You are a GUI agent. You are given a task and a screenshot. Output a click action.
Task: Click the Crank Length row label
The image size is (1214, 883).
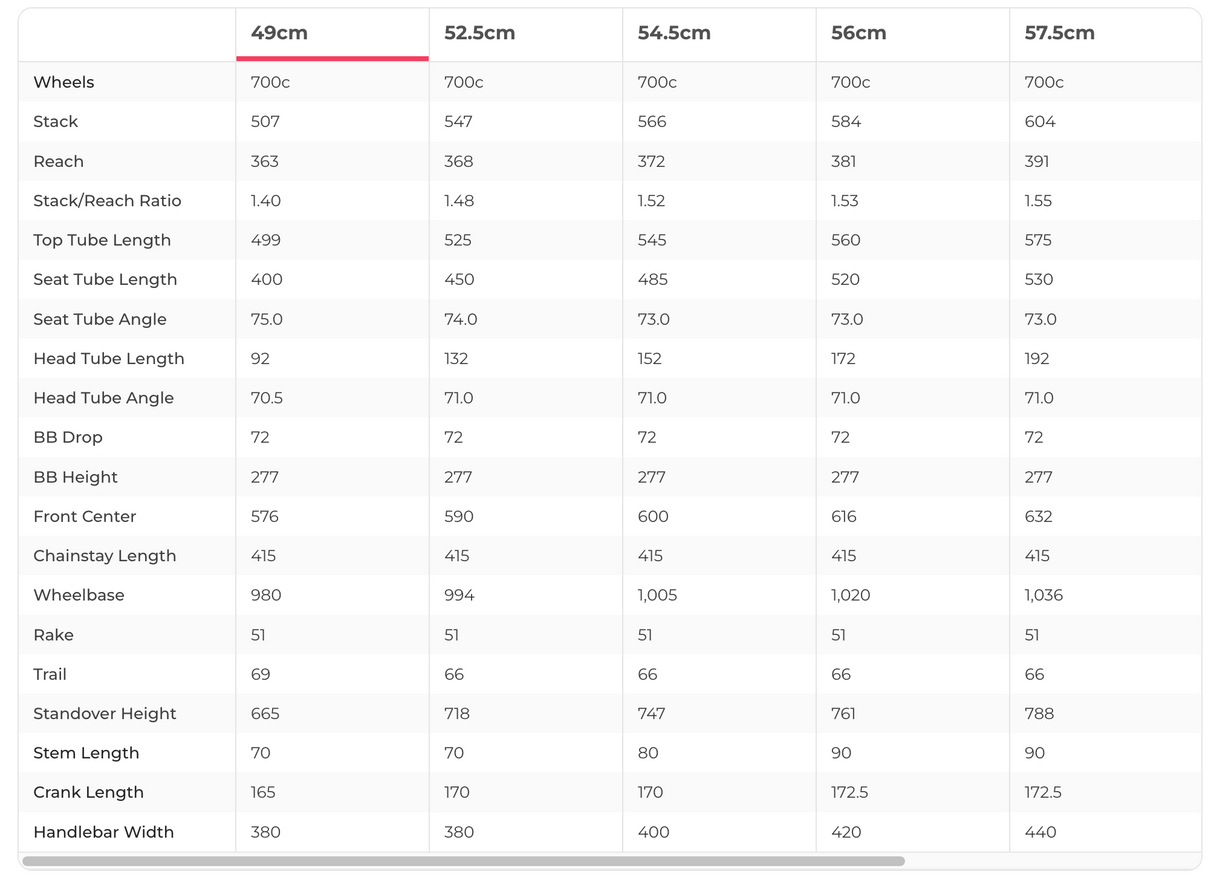pos(88,792)
